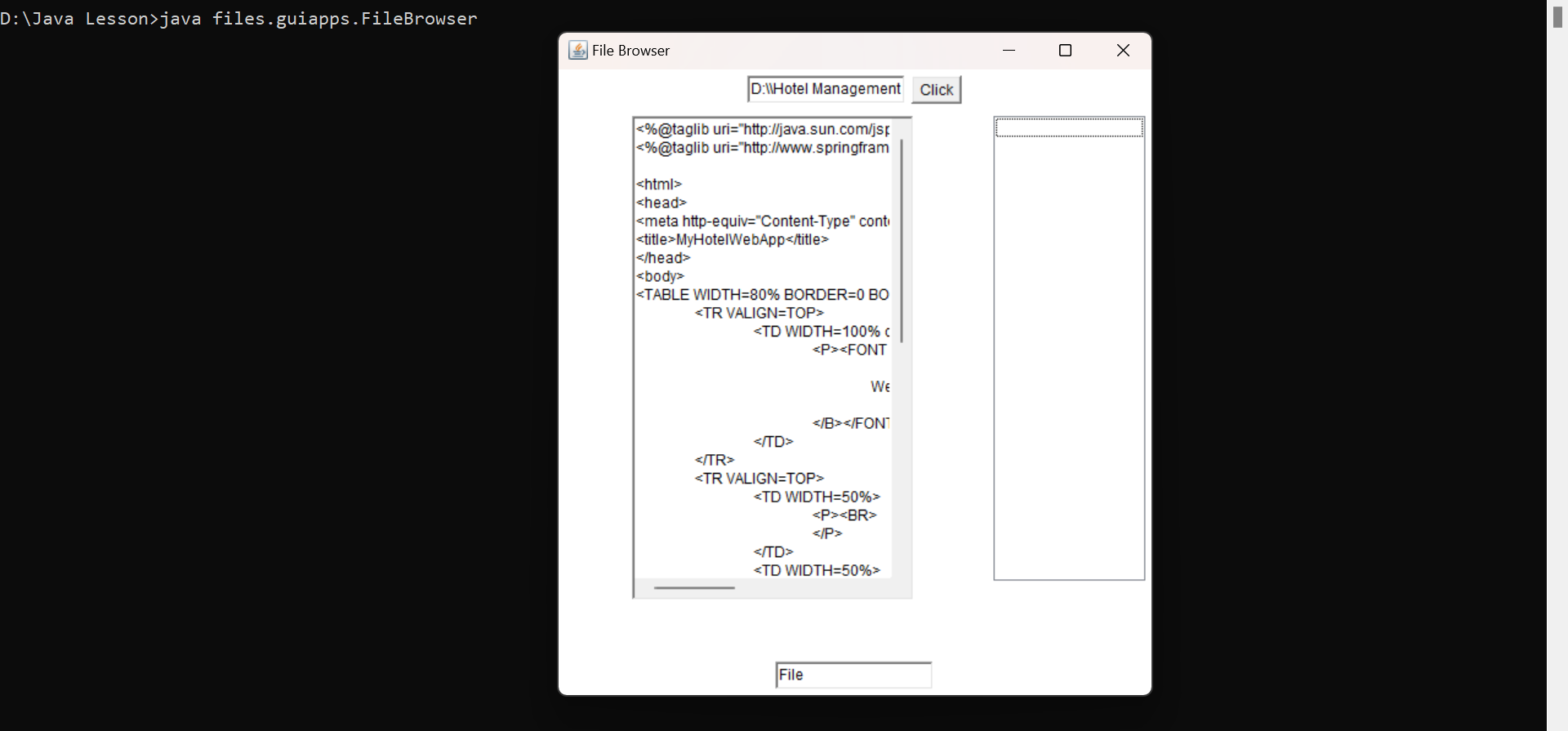Click the java.sun.com taglib line

click(x=763, y=129)
